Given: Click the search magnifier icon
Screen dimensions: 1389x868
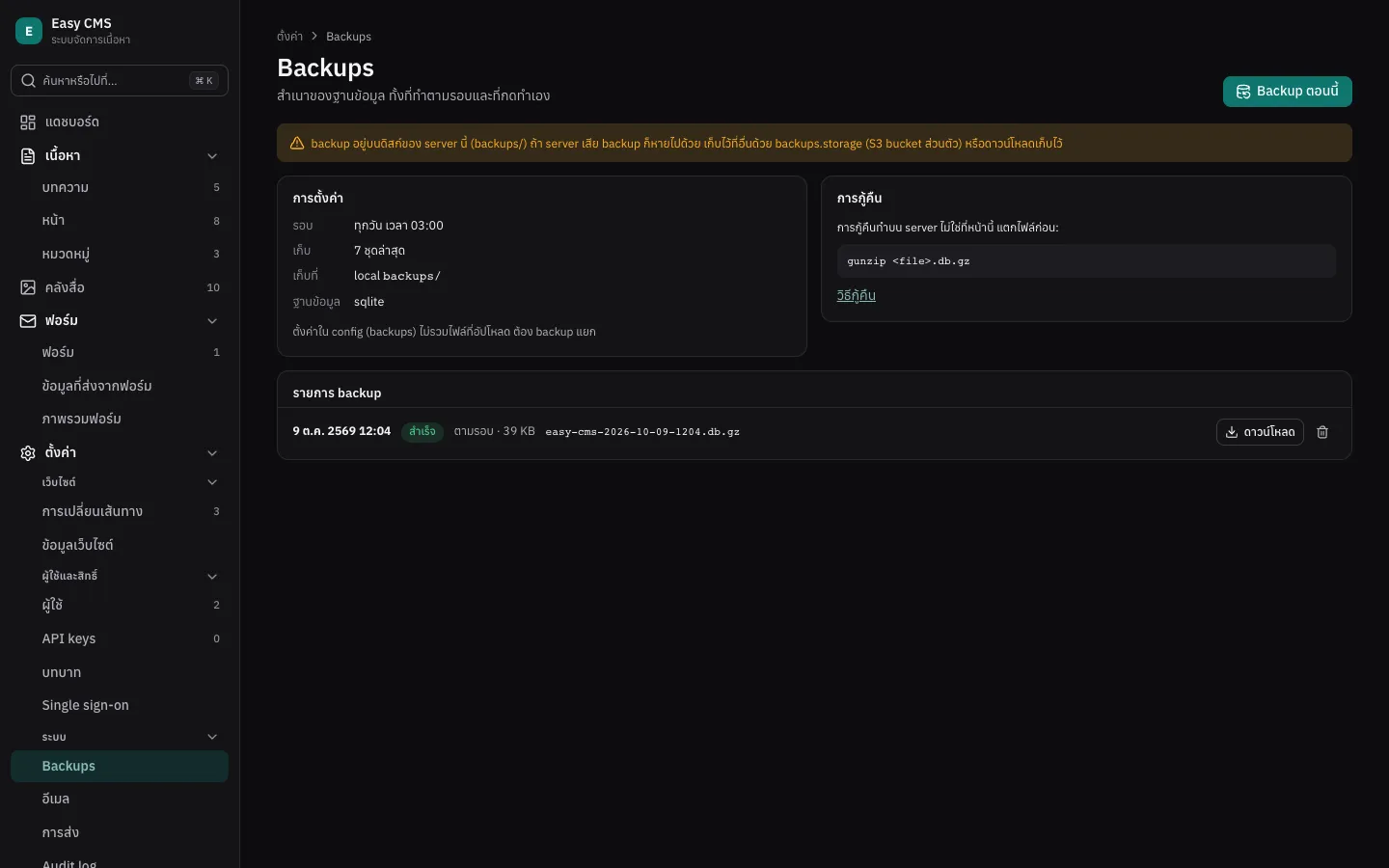Looking at the screenshot, I should 28,81.
